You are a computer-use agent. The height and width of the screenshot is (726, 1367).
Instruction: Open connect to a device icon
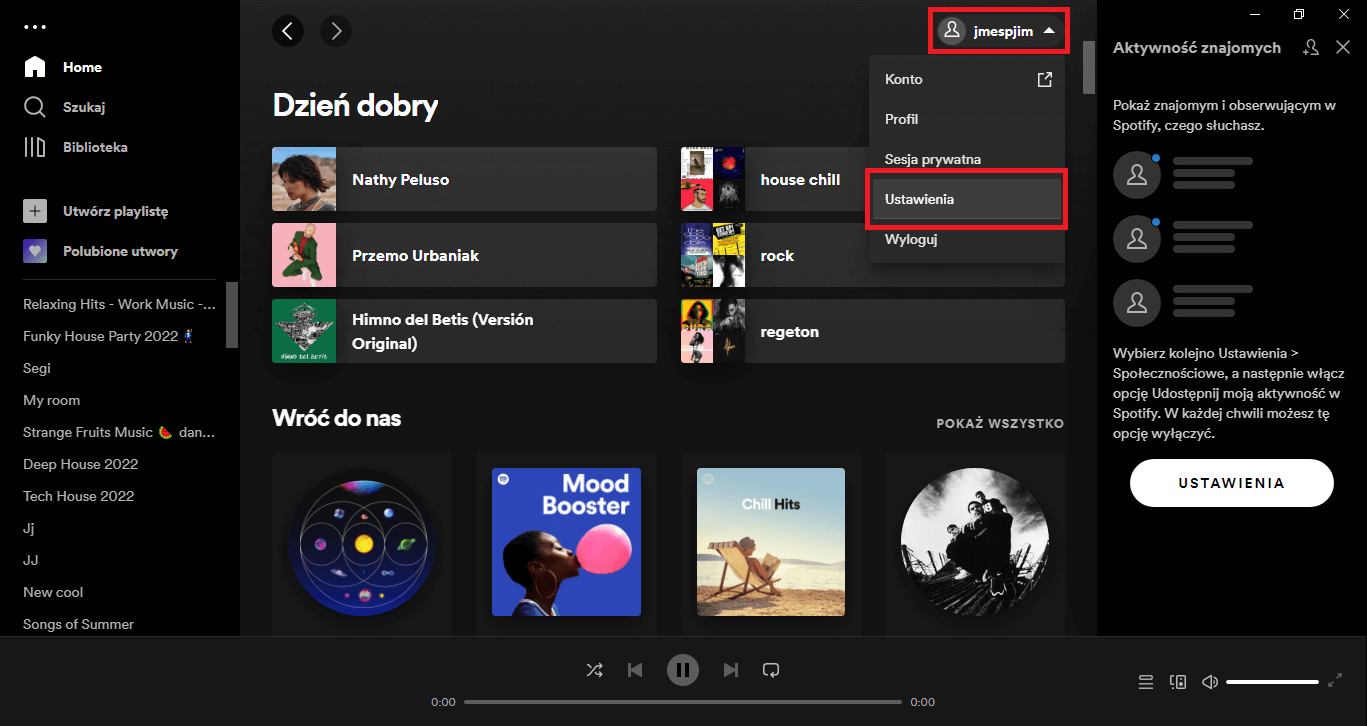[x=1178, y=682]
